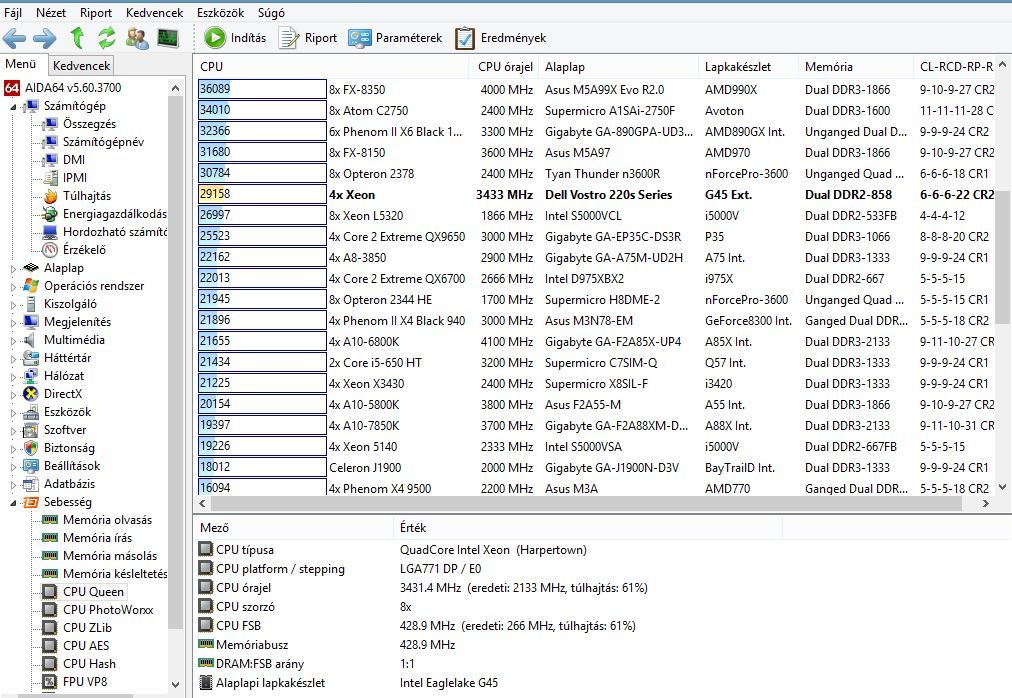Click the Szoftver icon in tree

tap(30, 430)
